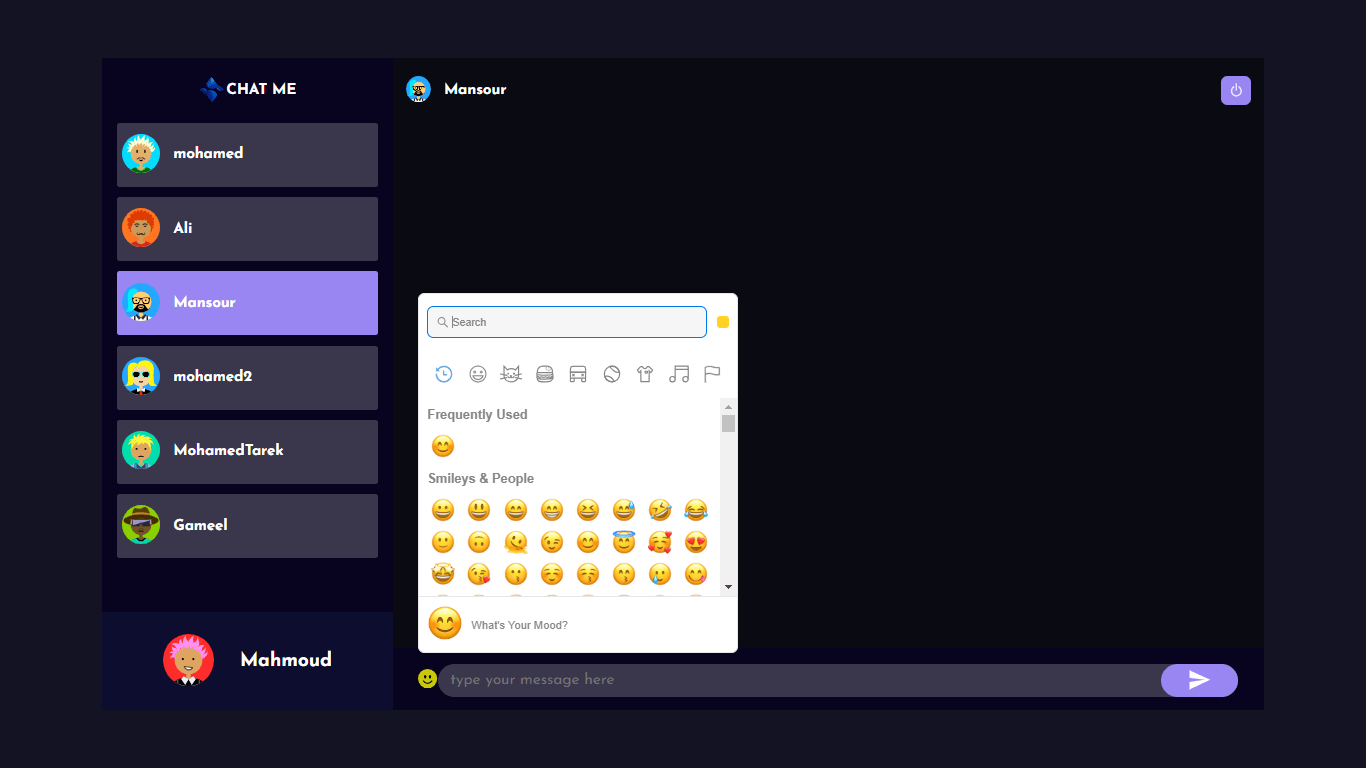
Task: Send the message with arrow button
Action: 1199,680
